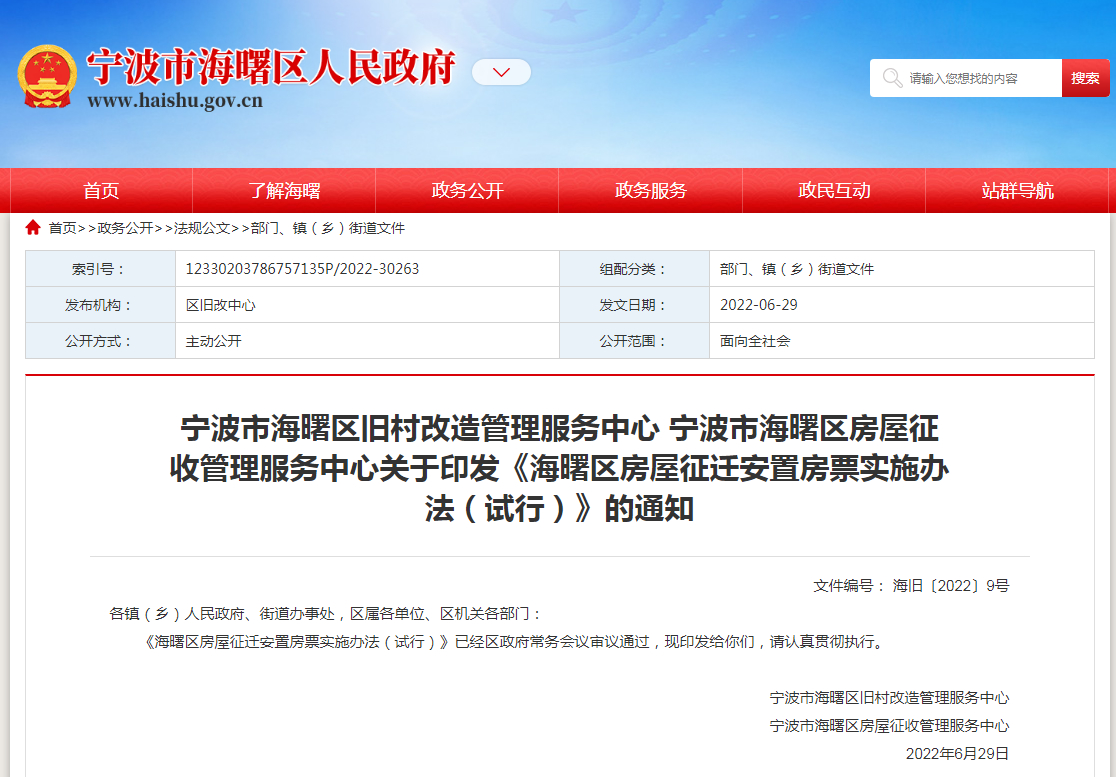The image size is (1116, 777).
Task: Click the red home breadcrumb icon
Action: point(33,228)
